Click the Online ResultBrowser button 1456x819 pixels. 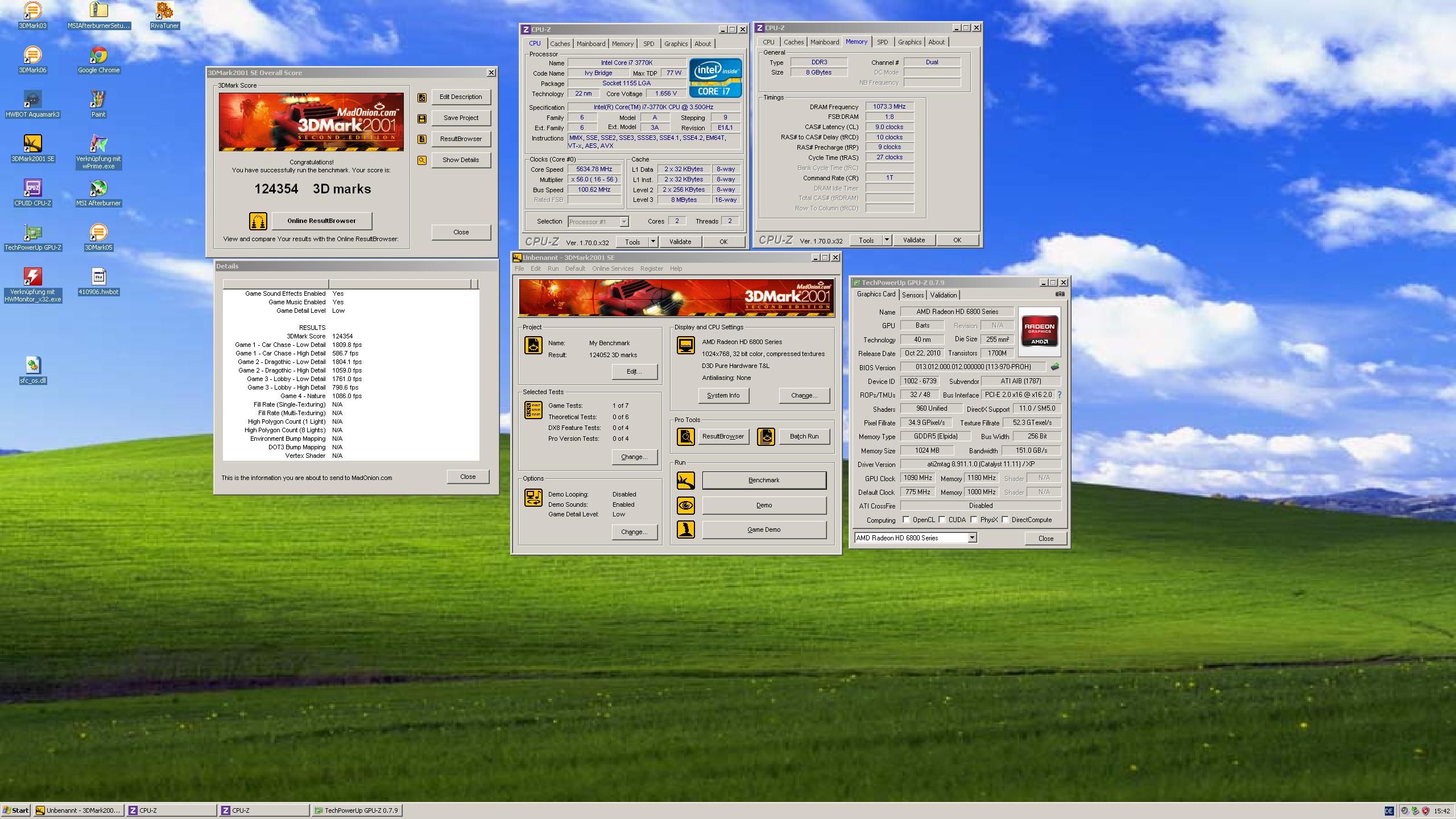pos(321,221)
